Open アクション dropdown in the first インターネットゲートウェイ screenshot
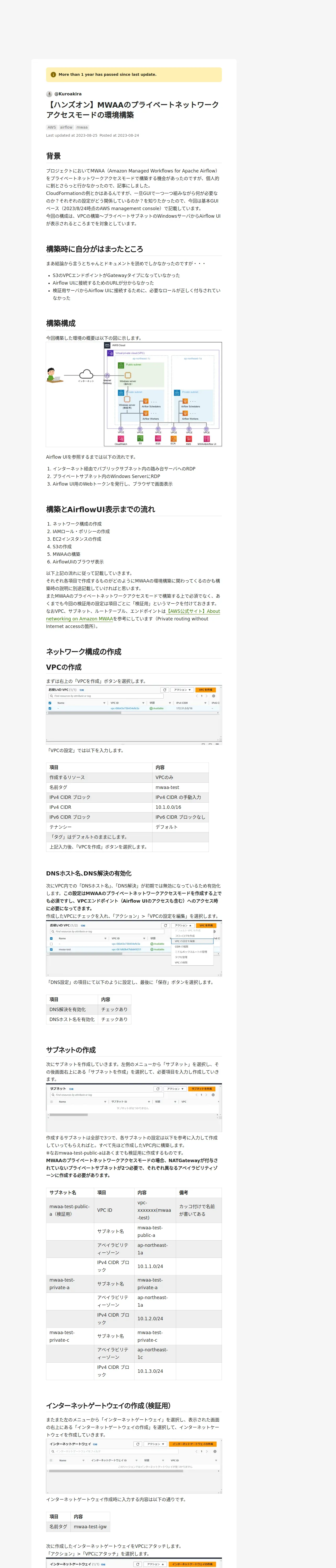Screen dimensions: 336x1568 [155, 1444]
